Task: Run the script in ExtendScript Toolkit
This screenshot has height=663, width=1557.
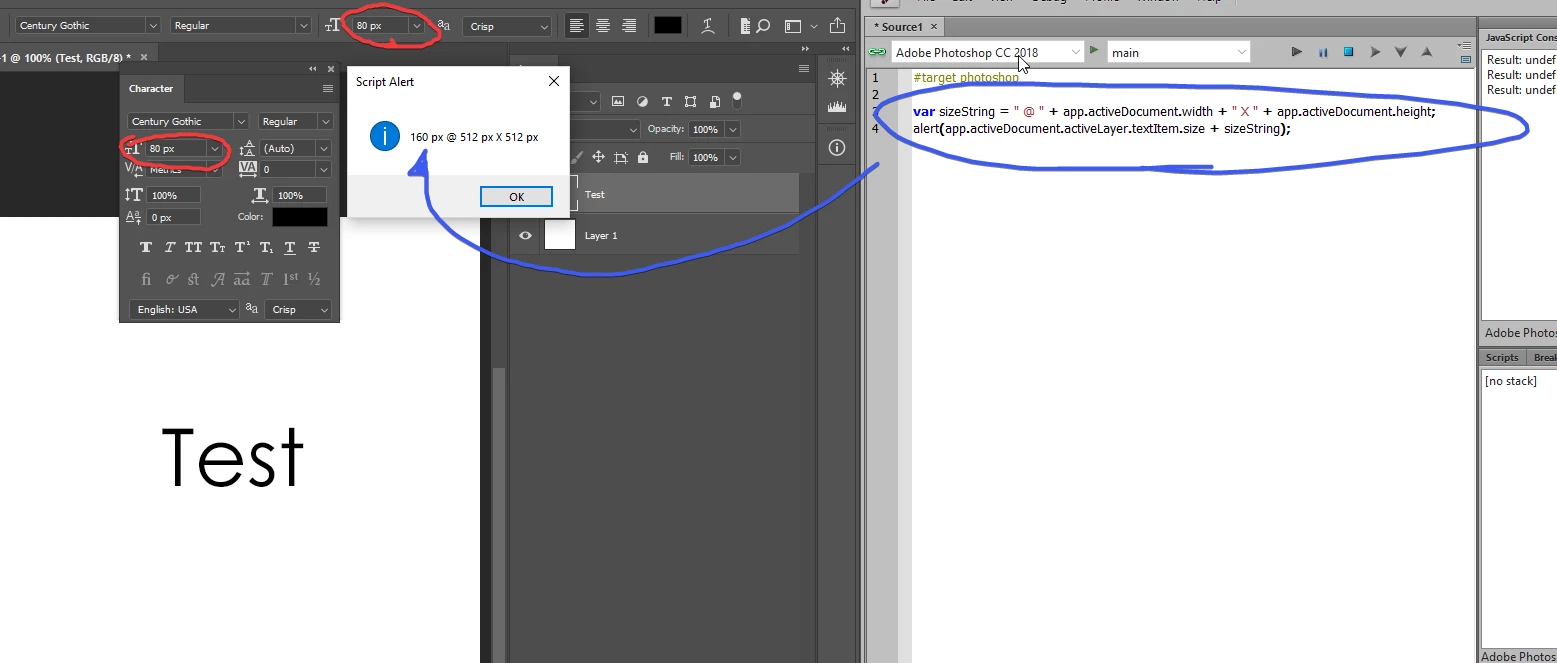Action: coord(1296,52)
